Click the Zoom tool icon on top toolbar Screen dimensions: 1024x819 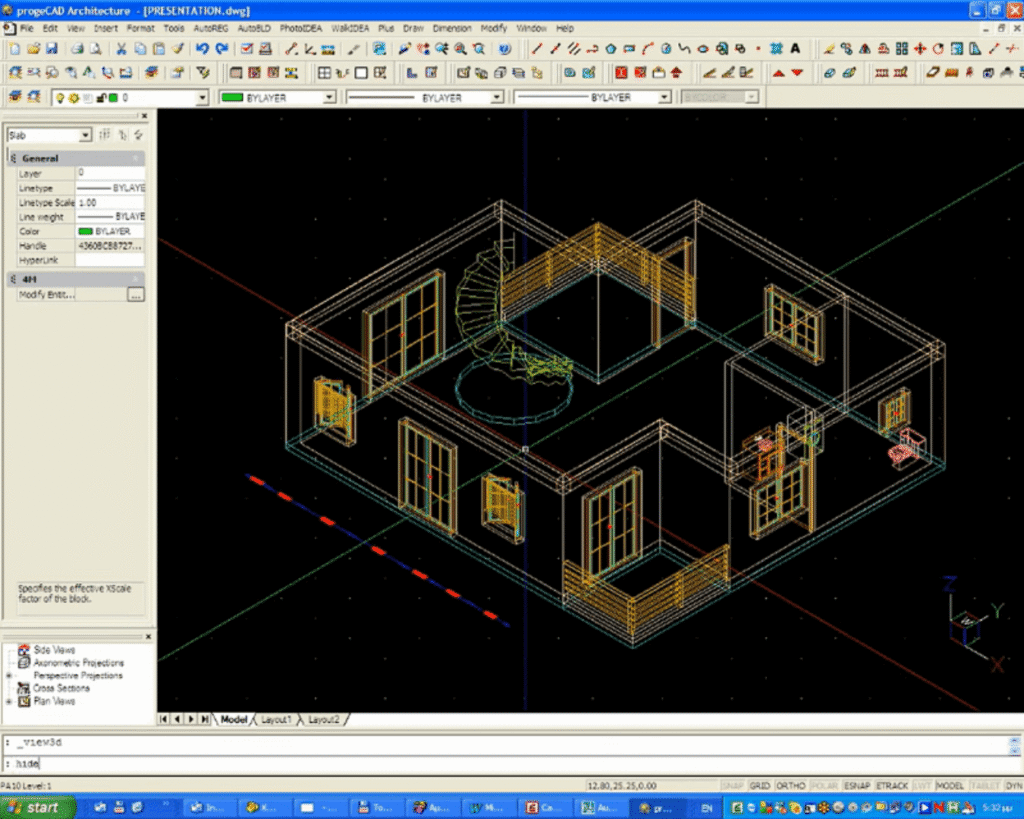(458, 47)
